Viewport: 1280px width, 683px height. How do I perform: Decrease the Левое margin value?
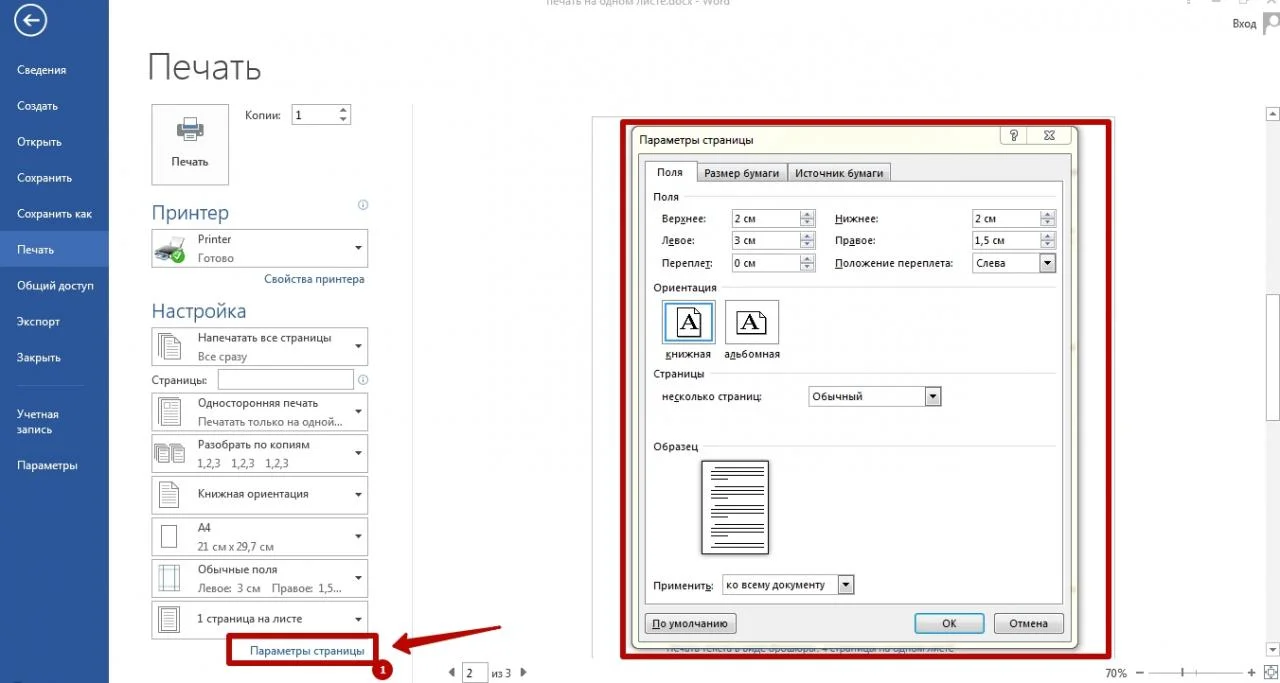click(x=807, y=245)
